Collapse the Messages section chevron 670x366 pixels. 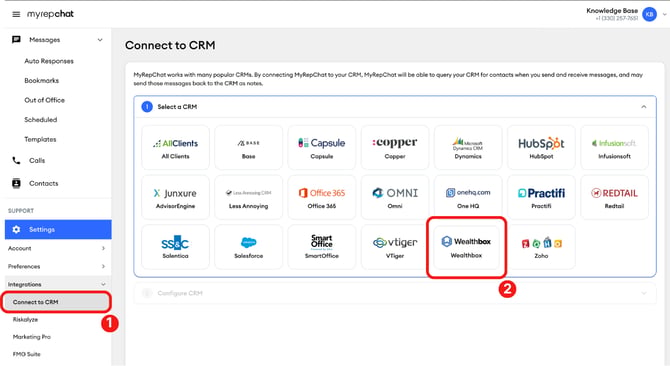pos(100,40)
